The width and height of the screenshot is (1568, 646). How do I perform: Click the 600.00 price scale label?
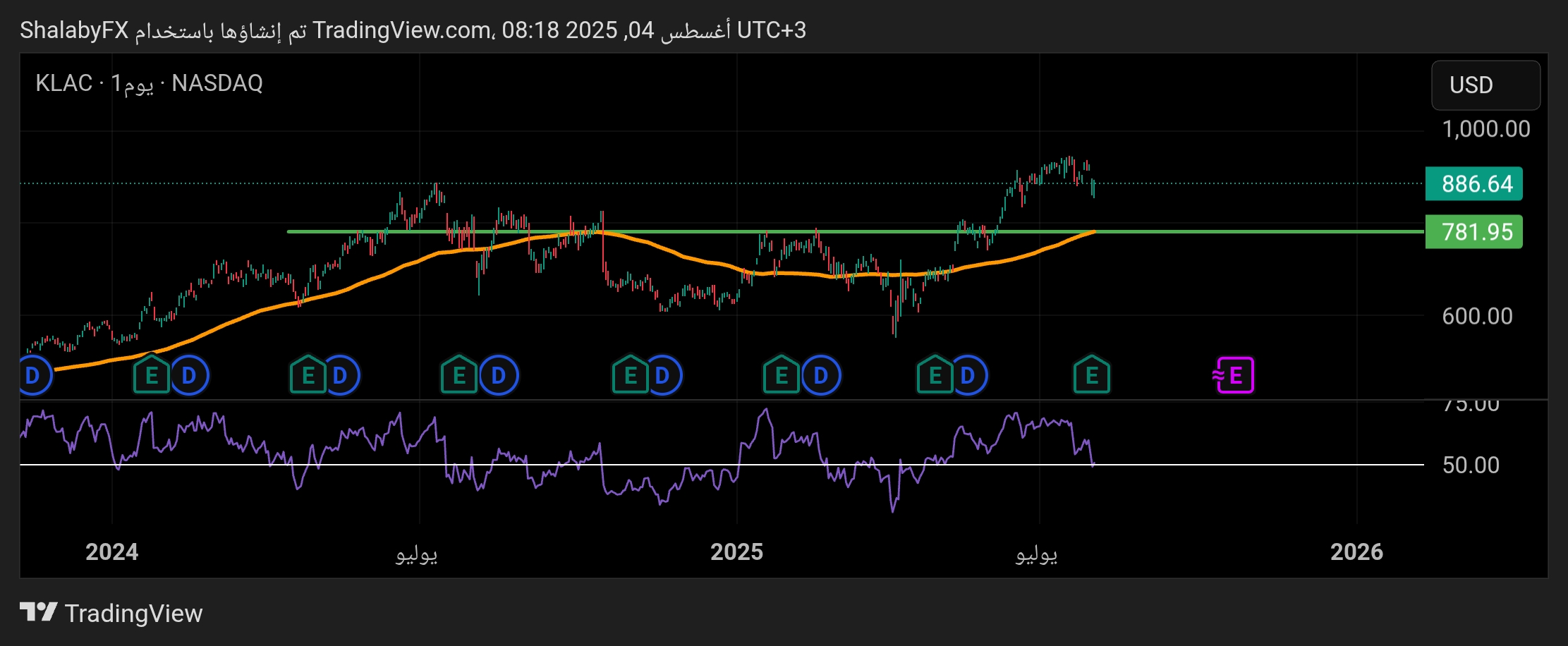tap(1477, 316)
